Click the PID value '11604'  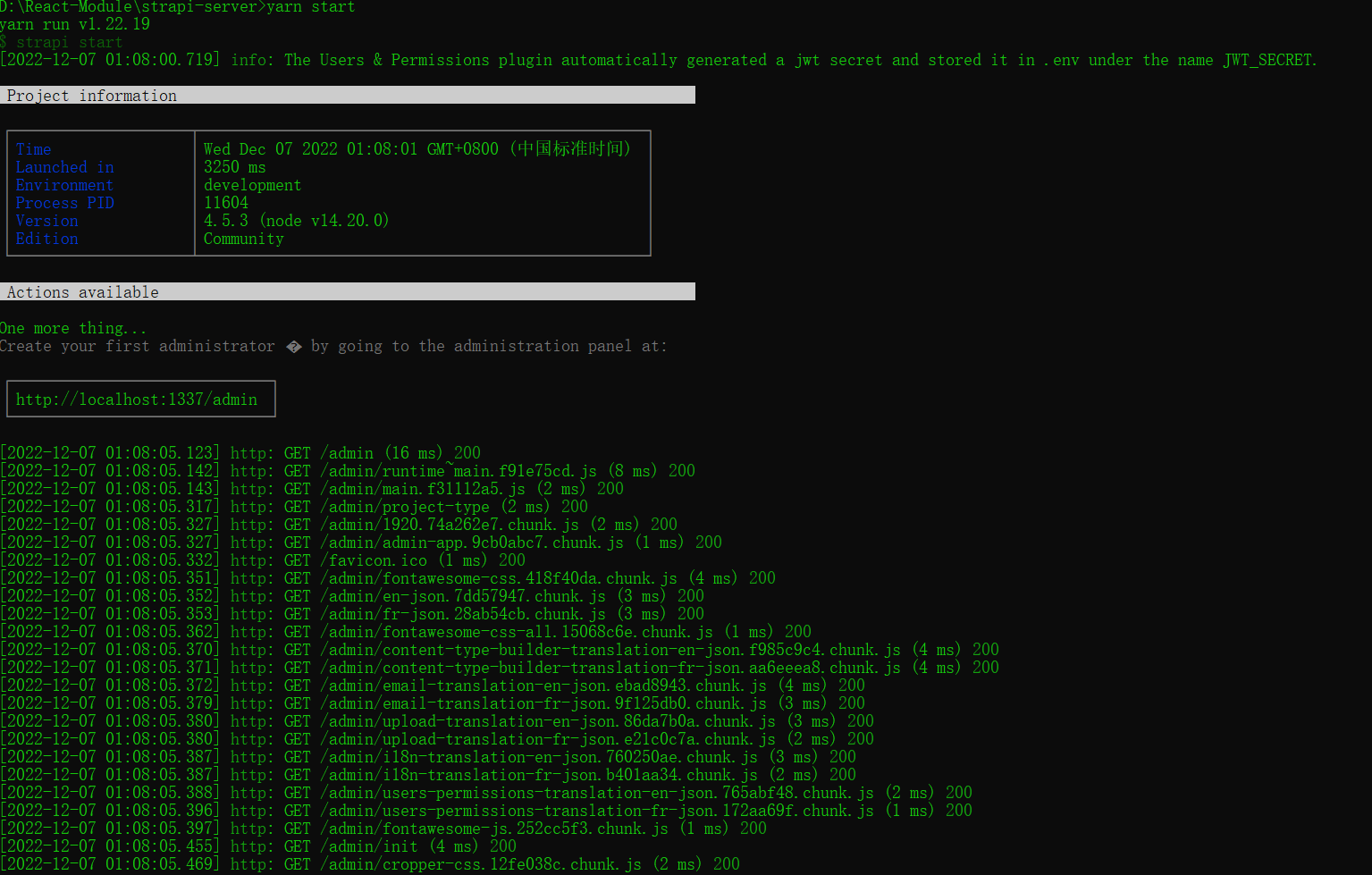pyautogui.click(x=226, y=203)
